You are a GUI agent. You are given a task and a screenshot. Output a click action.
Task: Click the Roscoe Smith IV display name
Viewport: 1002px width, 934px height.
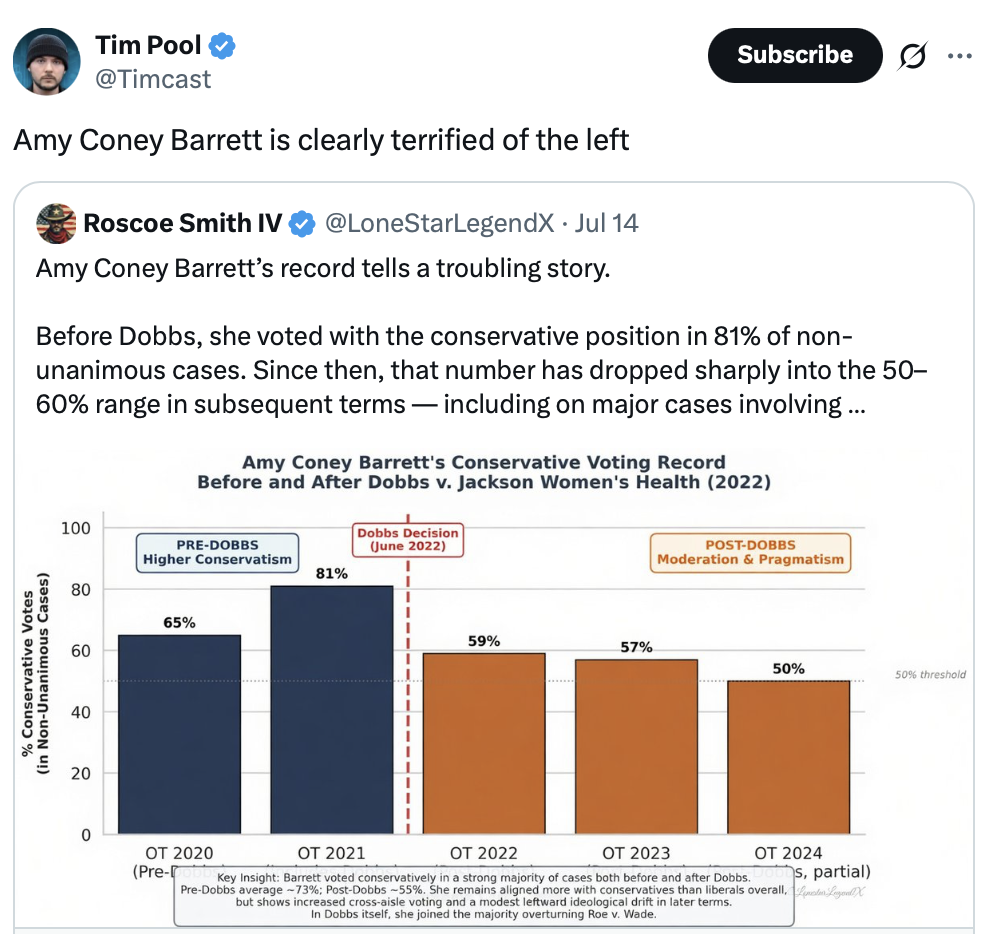[x=183, y=224]
